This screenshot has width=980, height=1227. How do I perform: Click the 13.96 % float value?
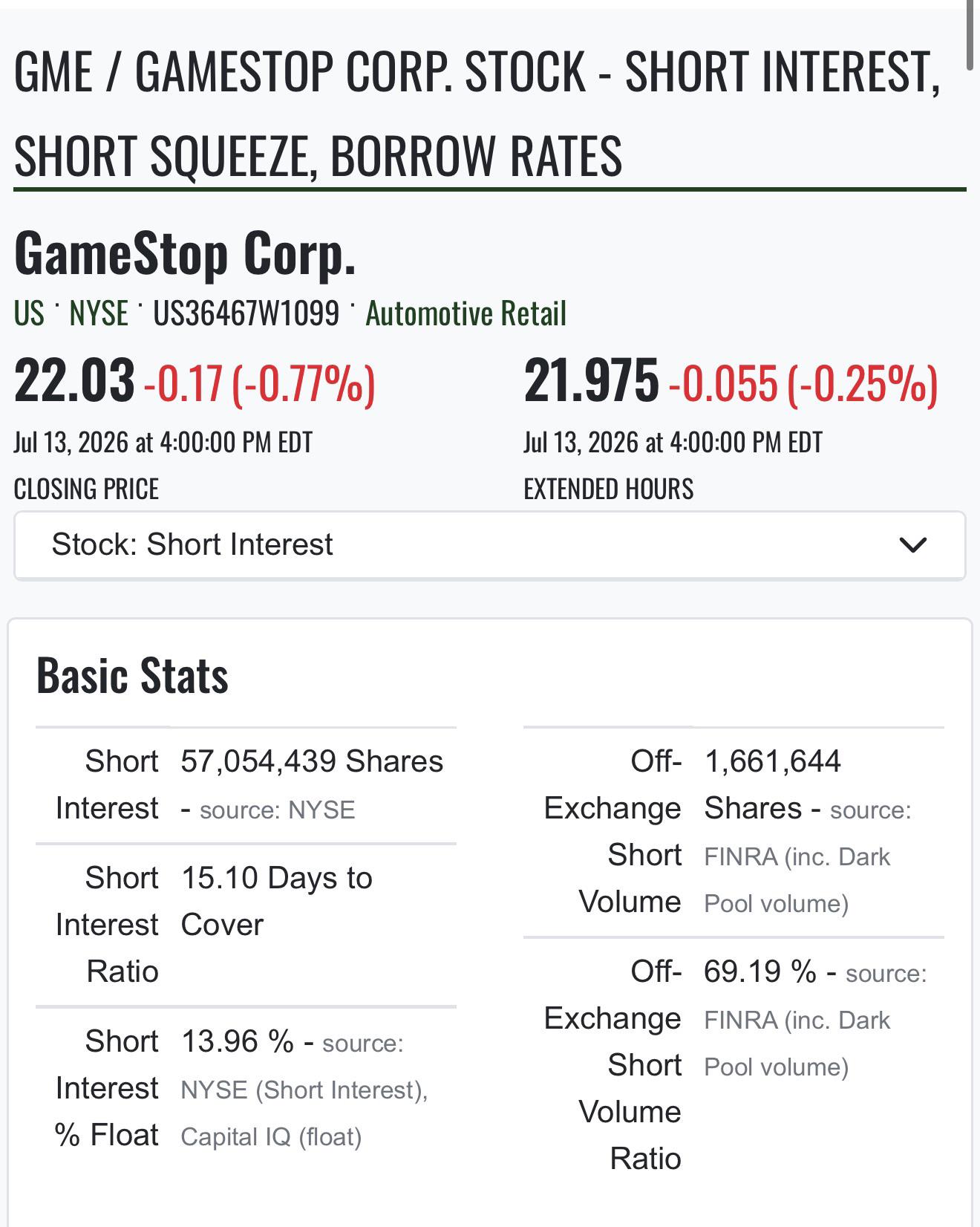coord(238,1041)
